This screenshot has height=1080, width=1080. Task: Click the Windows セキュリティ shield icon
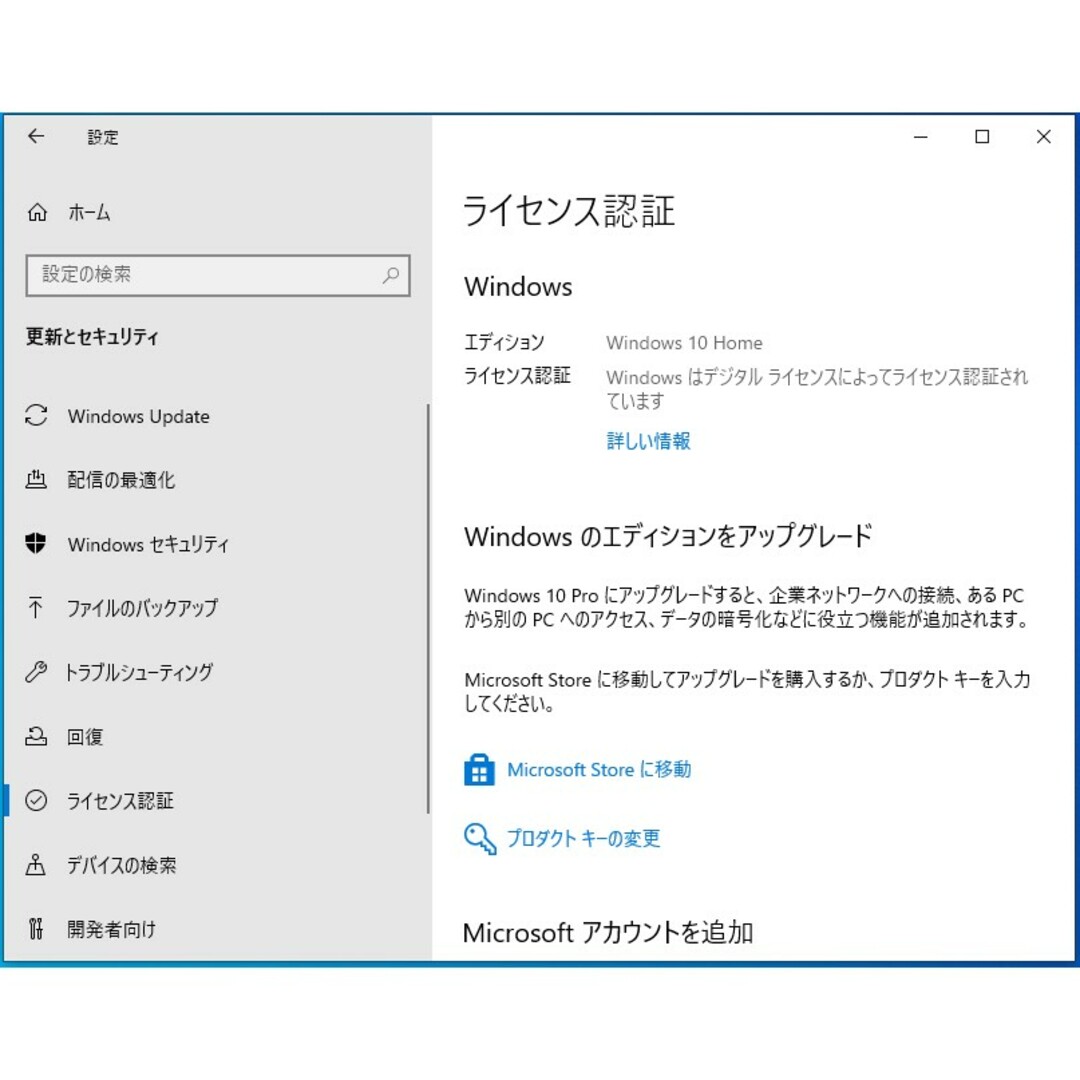point(36,543)
